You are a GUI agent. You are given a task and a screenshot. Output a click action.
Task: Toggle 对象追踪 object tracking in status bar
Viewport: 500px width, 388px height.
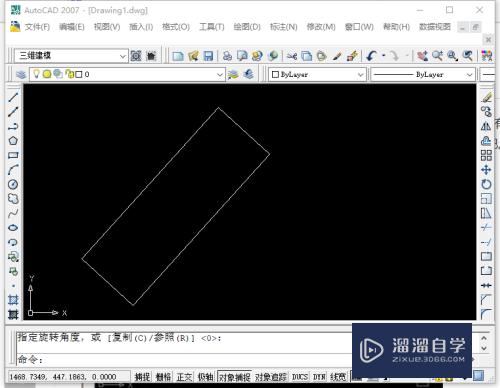pyautogui.click(x=271, y=377)
